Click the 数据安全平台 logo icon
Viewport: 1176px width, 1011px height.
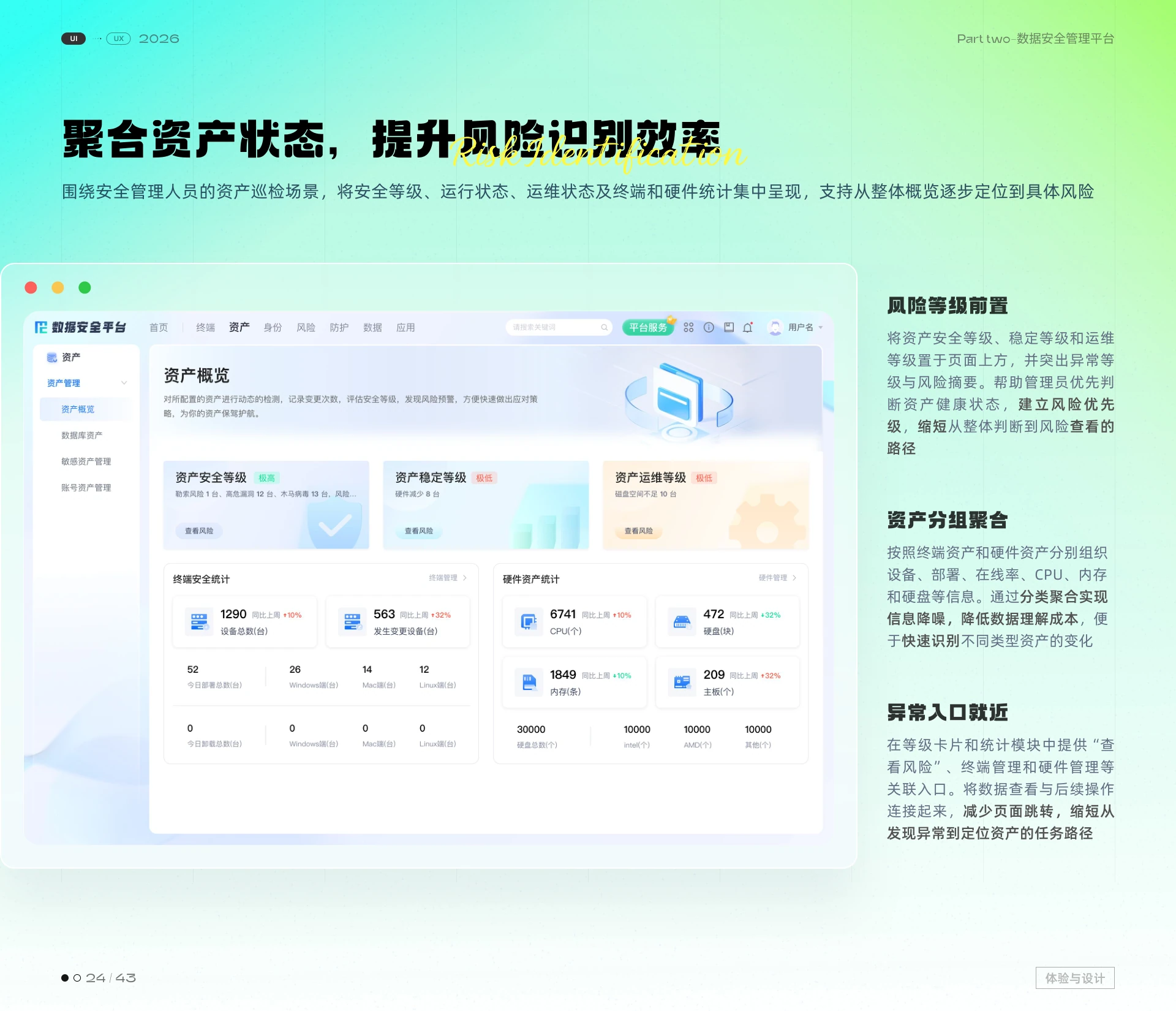[x=41, y=327]
